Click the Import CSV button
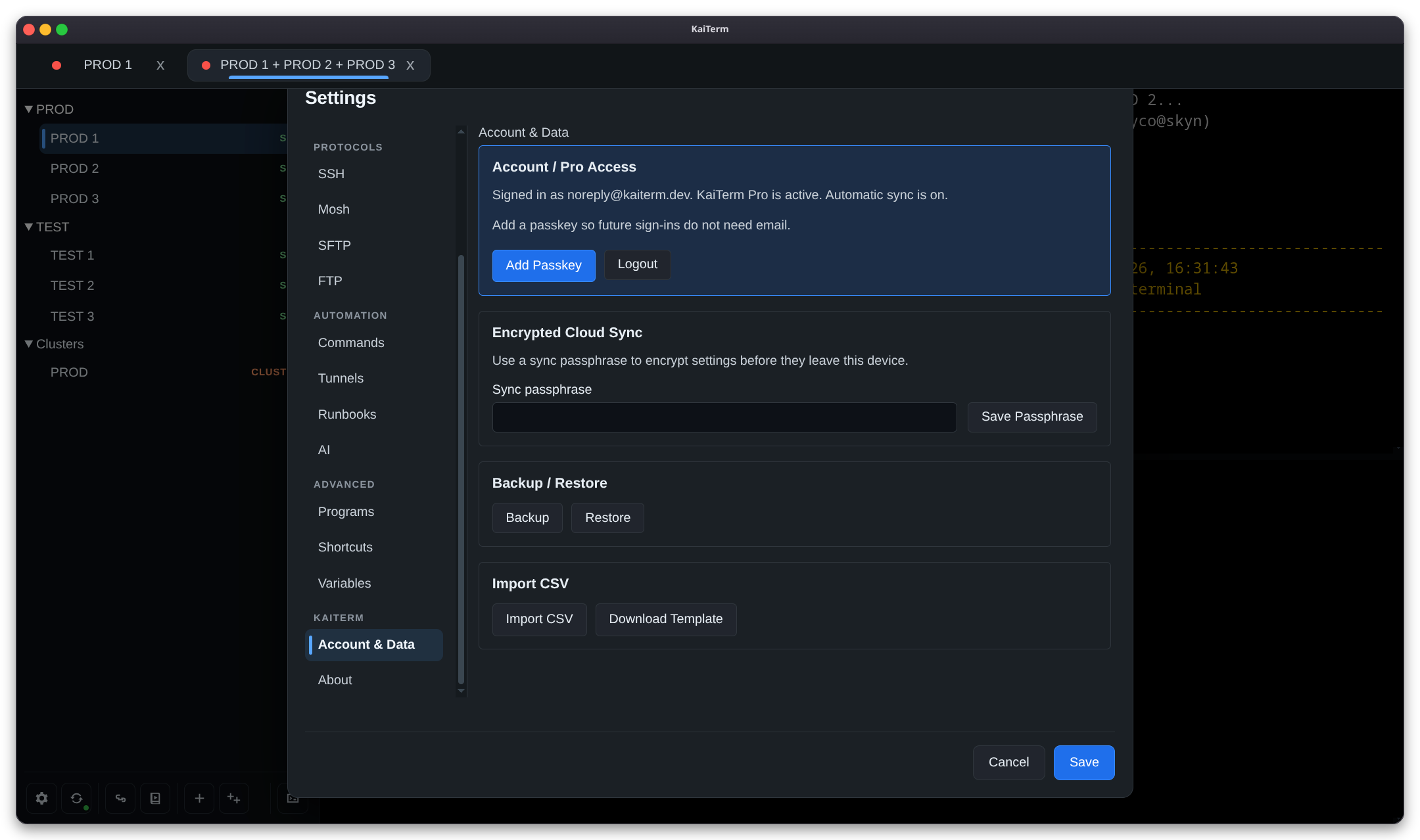The width and height of the screenshot is (1420, 840). point(539,619)
